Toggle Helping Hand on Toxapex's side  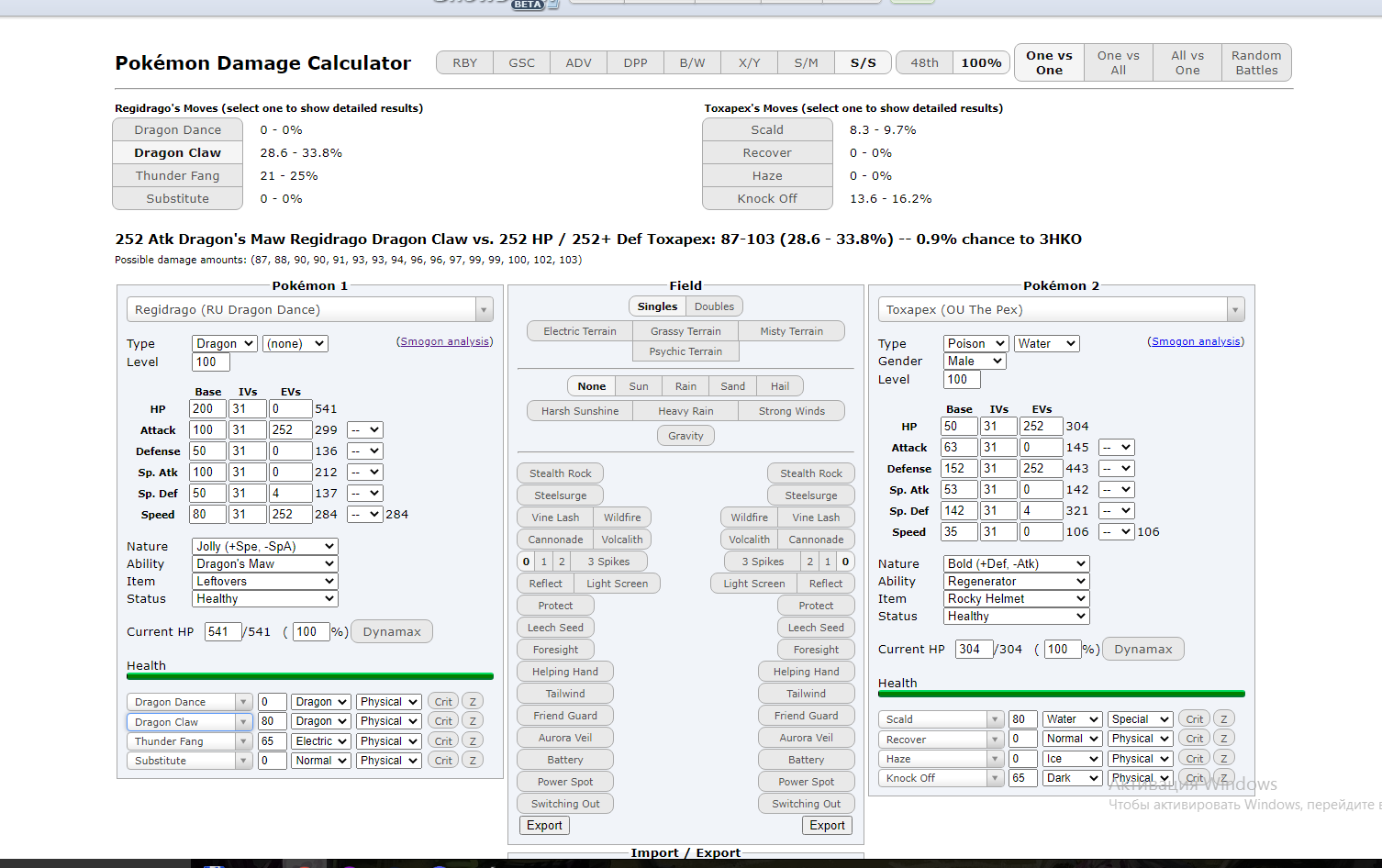point(807,672)
